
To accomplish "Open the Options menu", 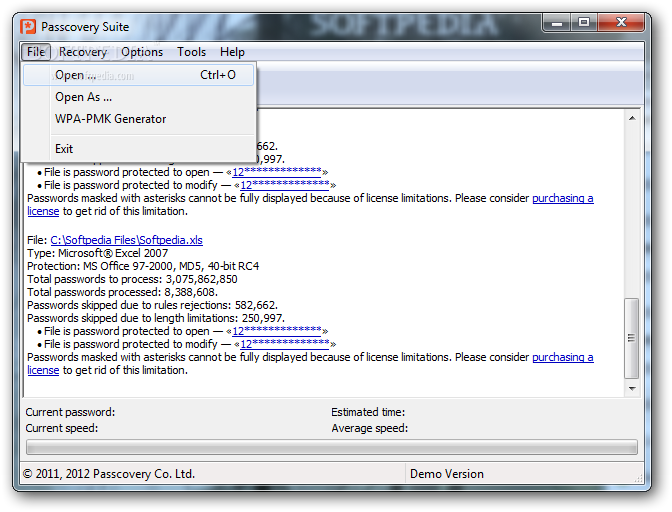I will pos(142,52).
